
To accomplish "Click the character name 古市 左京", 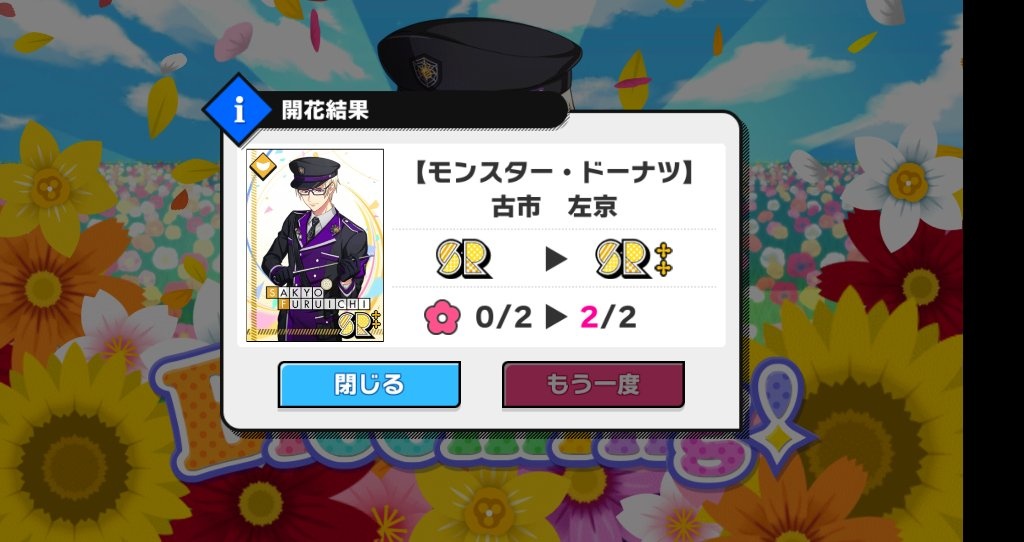I will (x=554, y=207).
